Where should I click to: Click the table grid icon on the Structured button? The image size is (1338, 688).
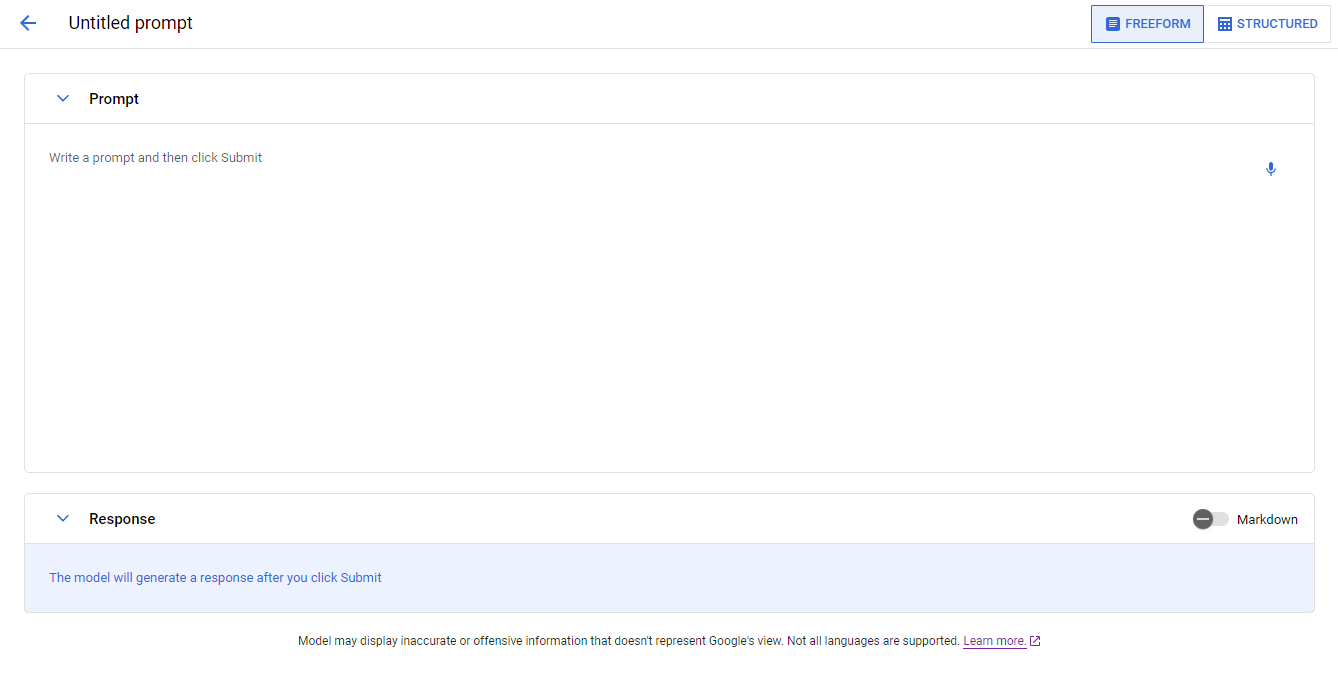(1224, 24)
